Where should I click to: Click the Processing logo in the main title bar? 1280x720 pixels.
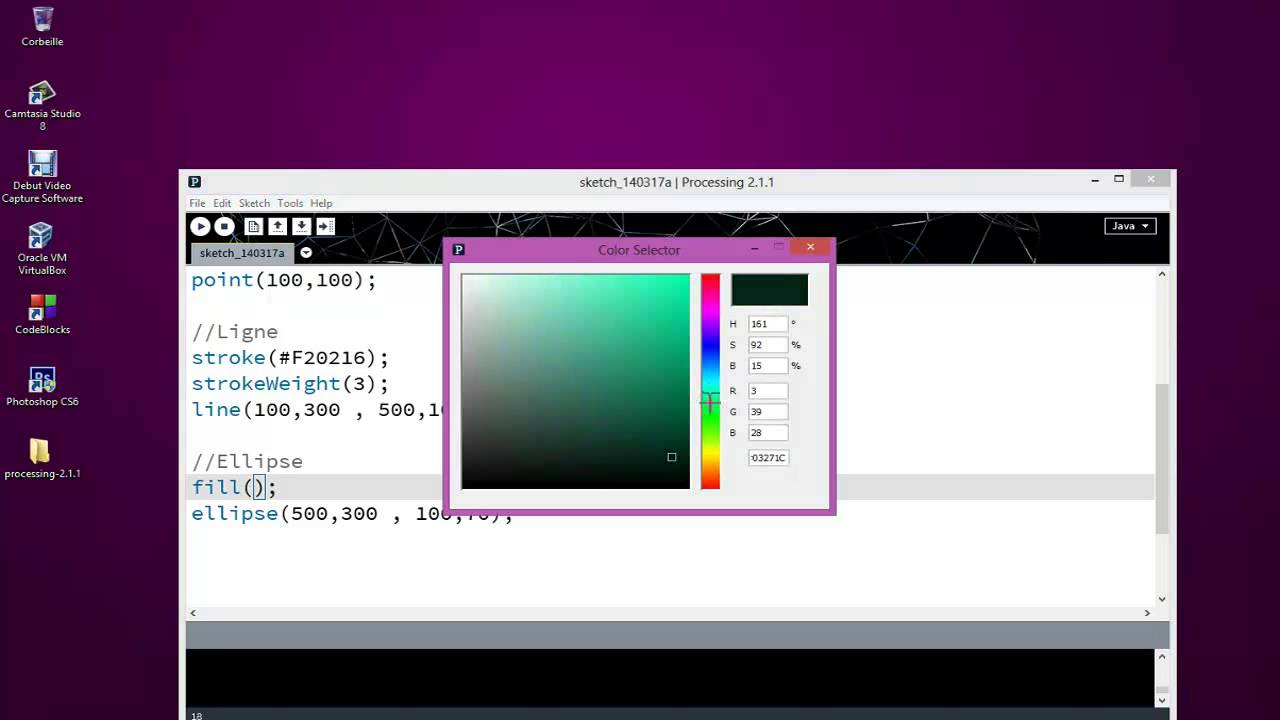tap(195, 182)
